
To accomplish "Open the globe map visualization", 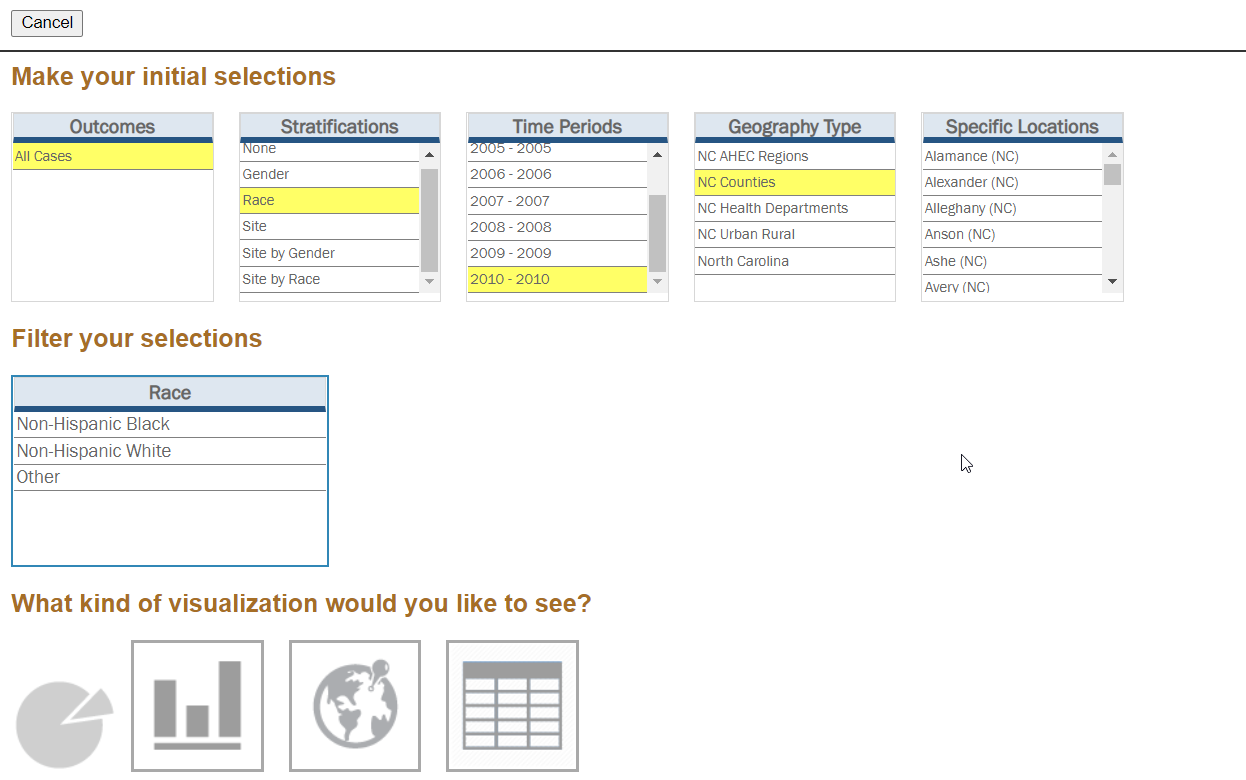I will pos(355,706).
